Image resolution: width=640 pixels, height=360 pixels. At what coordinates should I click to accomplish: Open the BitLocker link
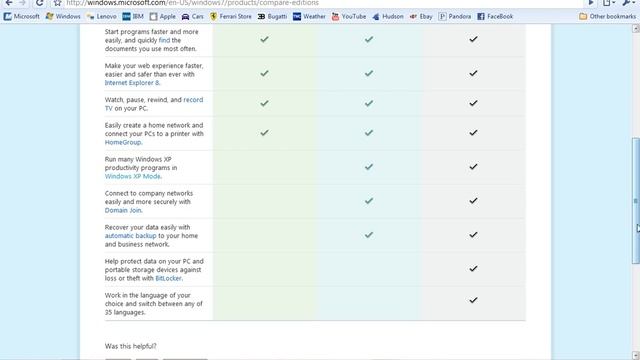[x=168, y=278]
